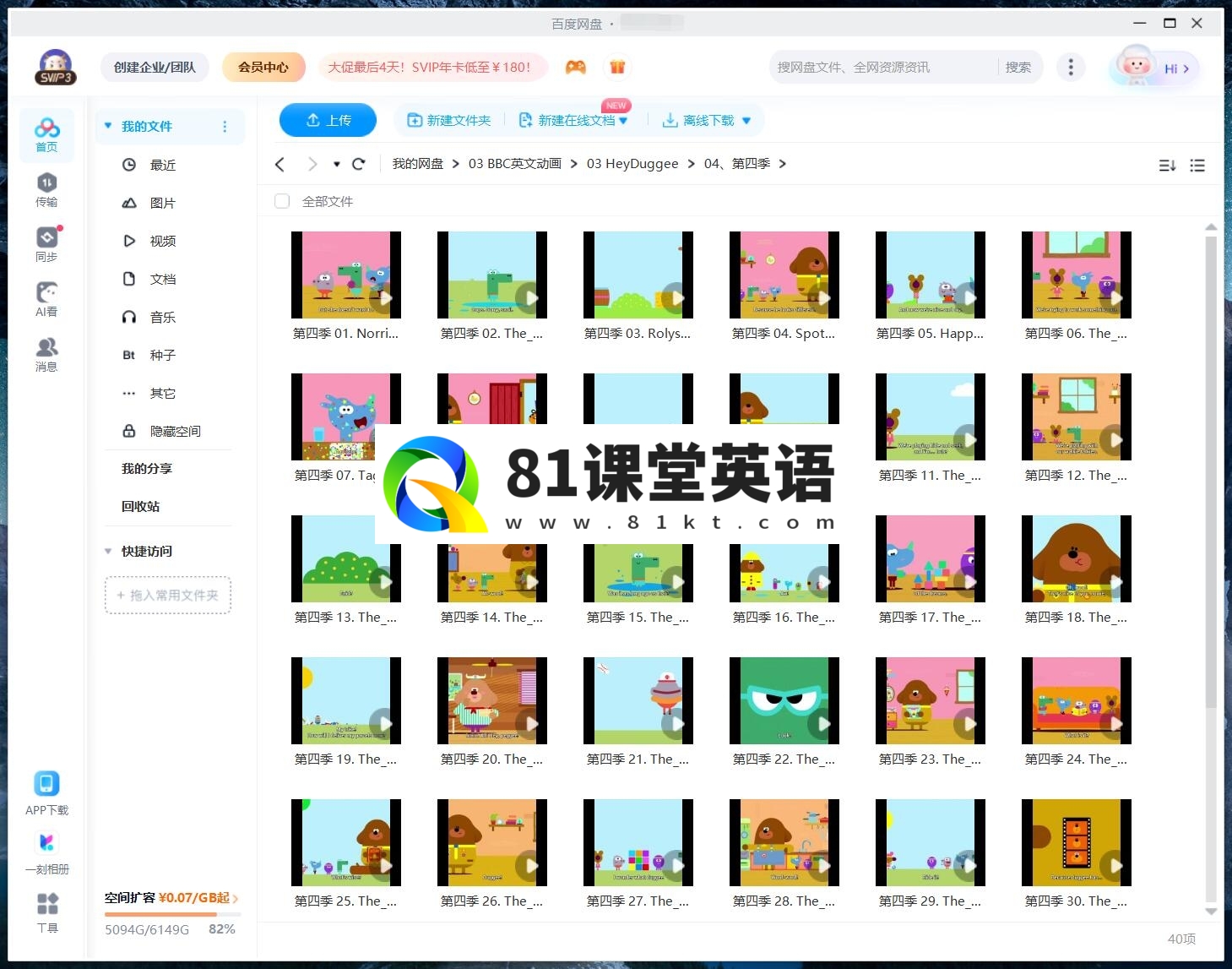Open the 同步 sync icon

pos(46,245)
